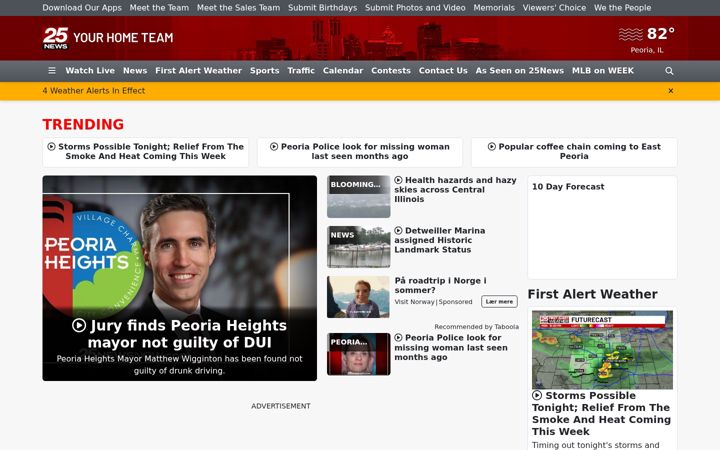Read Health hazards and hazy skies article

coord(456,190)
